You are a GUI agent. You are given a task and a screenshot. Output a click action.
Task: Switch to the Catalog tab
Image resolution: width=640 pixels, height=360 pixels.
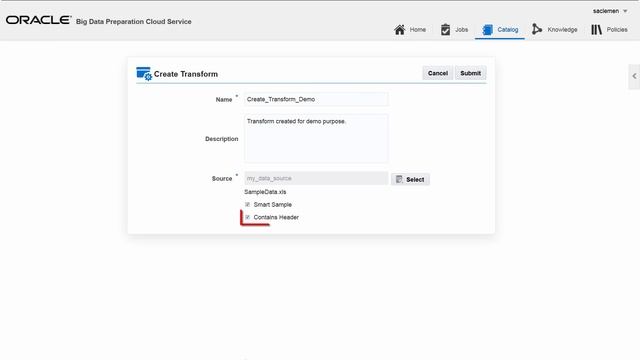click(x=500, y=29)
